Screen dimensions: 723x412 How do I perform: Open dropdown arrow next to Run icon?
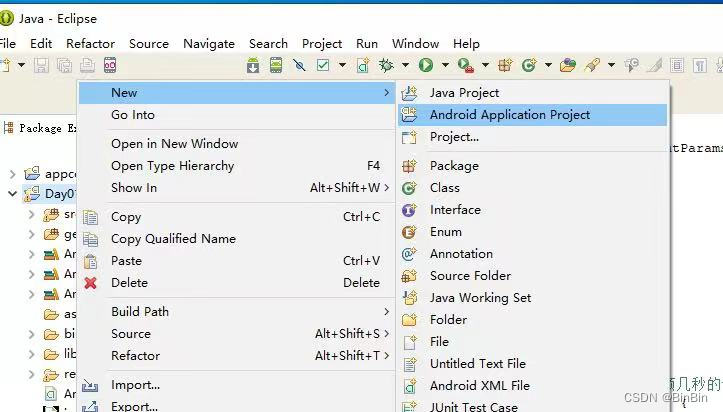pos(445,65)
